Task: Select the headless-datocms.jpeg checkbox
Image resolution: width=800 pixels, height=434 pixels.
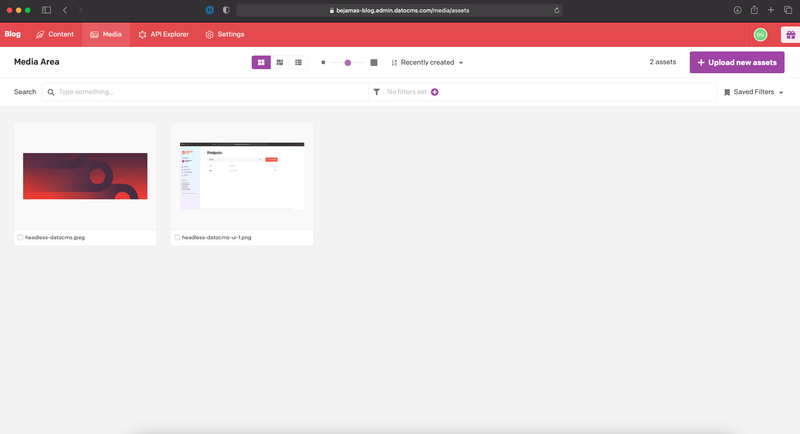Action: (x=20, y=237)
